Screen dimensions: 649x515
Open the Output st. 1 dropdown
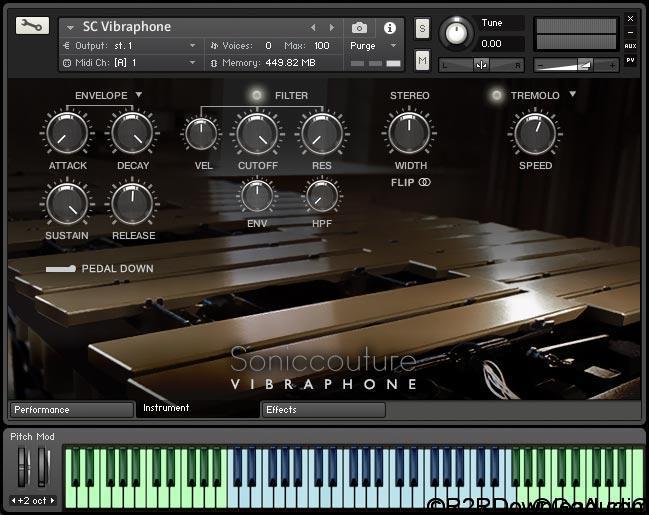192,46
